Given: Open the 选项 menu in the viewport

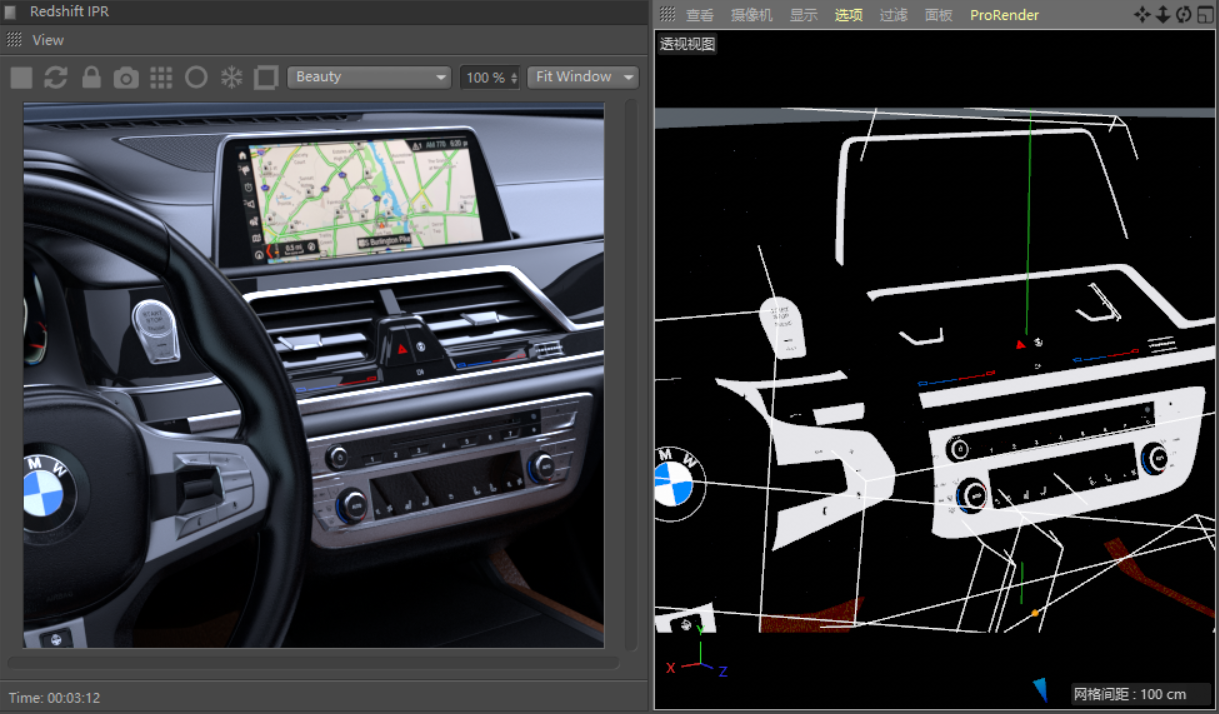Looking at the screenshot, I should pos(848,15).
